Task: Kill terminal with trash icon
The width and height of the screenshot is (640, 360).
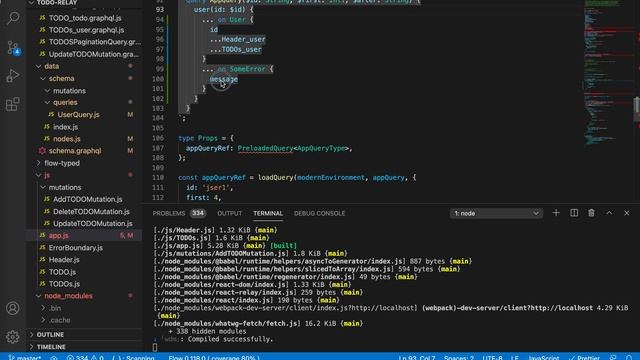Action: (x=591, y=213)
